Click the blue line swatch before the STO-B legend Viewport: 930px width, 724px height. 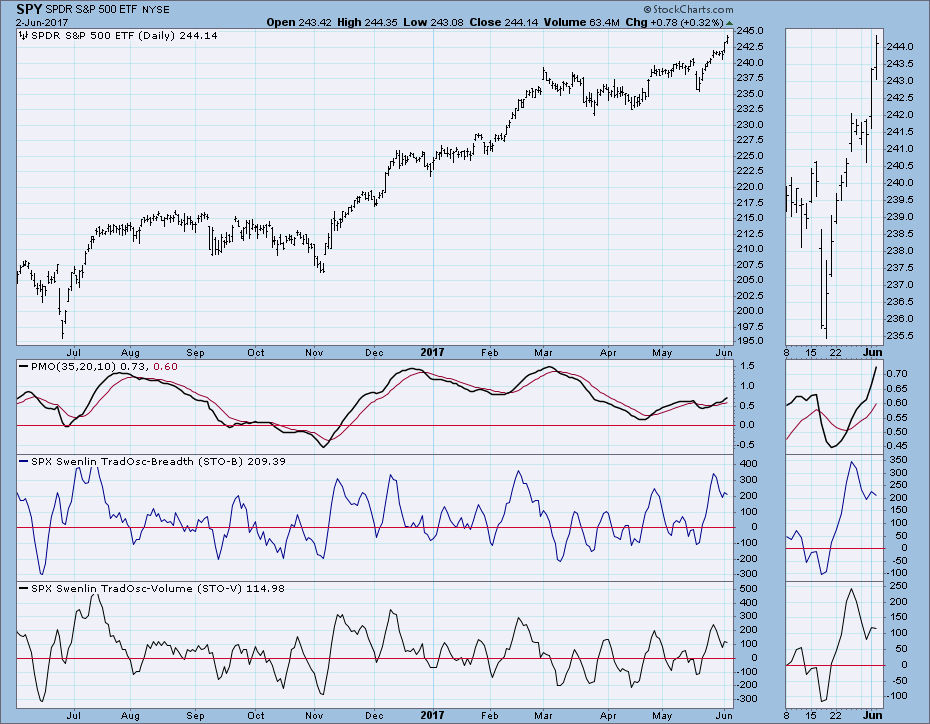pyautogui.click(x=24, y=461)
